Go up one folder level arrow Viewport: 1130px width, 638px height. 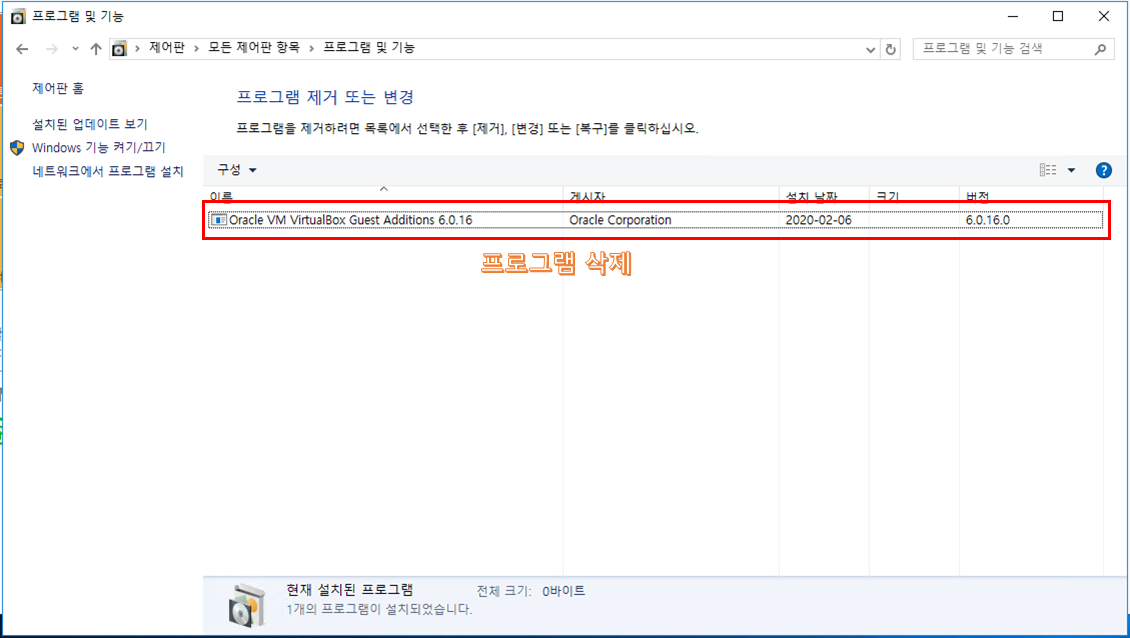coord(96,49)
